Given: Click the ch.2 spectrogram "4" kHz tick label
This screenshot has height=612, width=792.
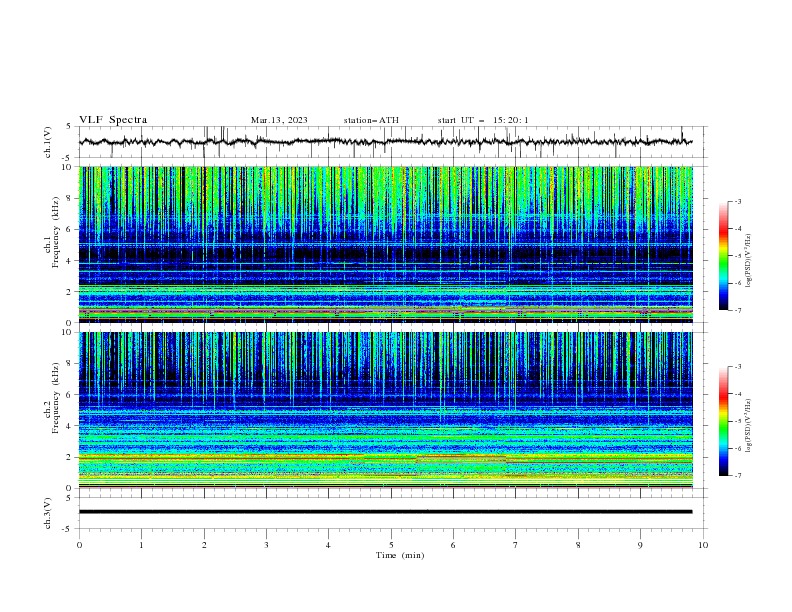Looking at the screenshot, I should [69, 426].
